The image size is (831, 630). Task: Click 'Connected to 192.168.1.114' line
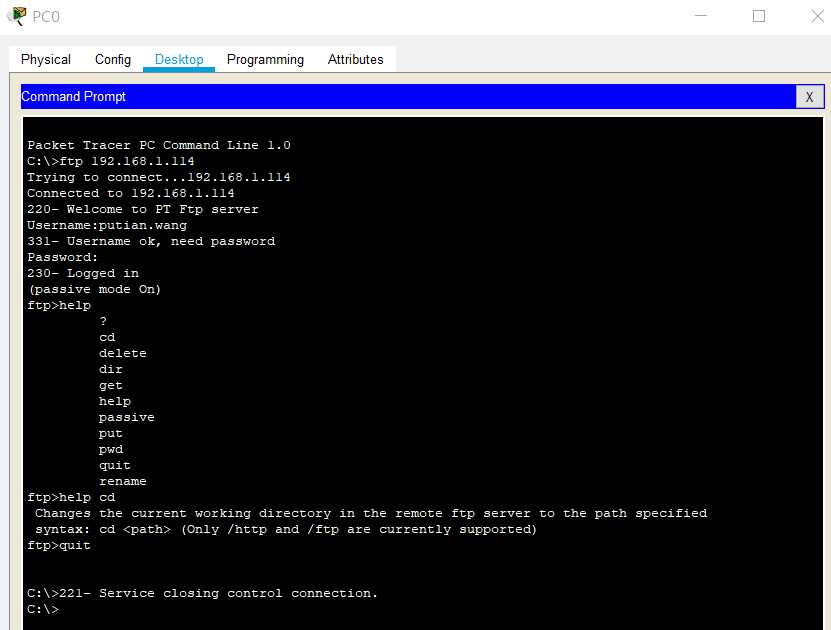click(130, 193)
